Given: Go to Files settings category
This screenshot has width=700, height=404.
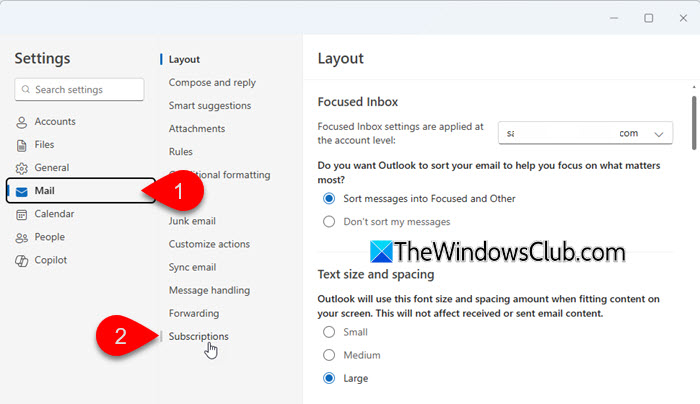Looking at the screenshot, I should 44,145.
